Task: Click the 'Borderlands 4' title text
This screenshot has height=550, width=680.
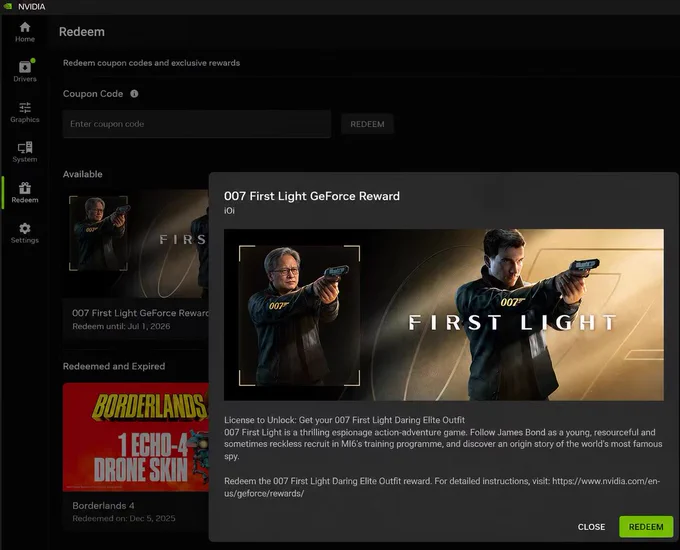Action: [x=103, y=506]
